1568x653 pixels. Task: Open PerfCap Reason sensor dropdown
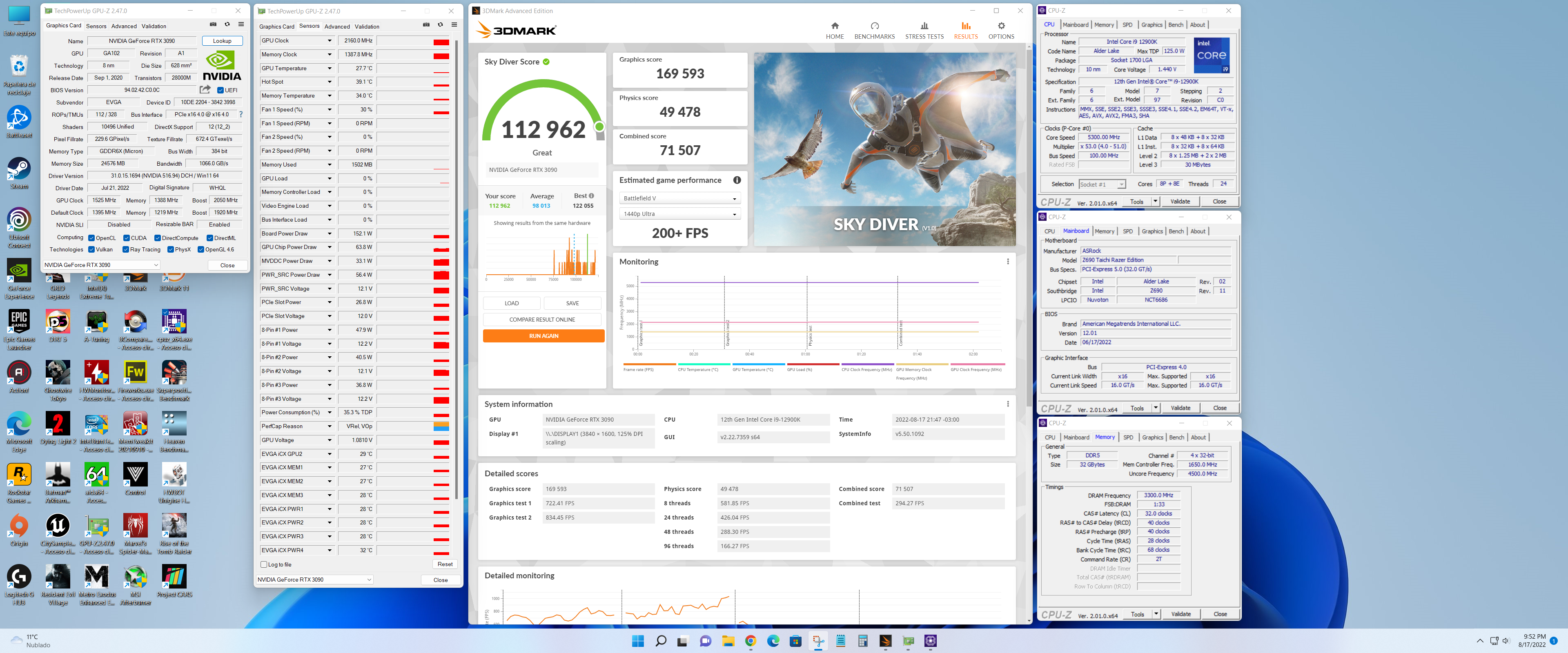click(329, 426)
